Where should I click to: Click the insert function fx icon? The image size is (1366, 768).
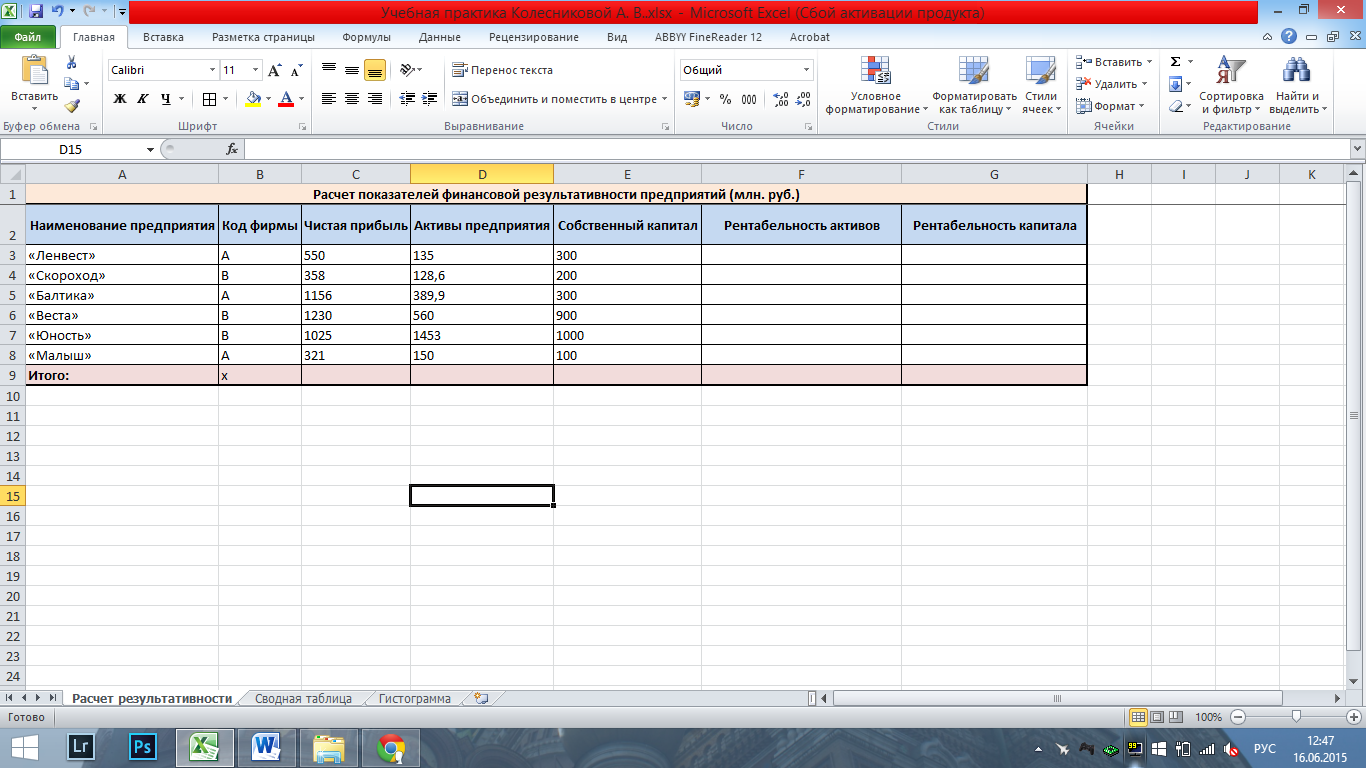coord(232,149)
